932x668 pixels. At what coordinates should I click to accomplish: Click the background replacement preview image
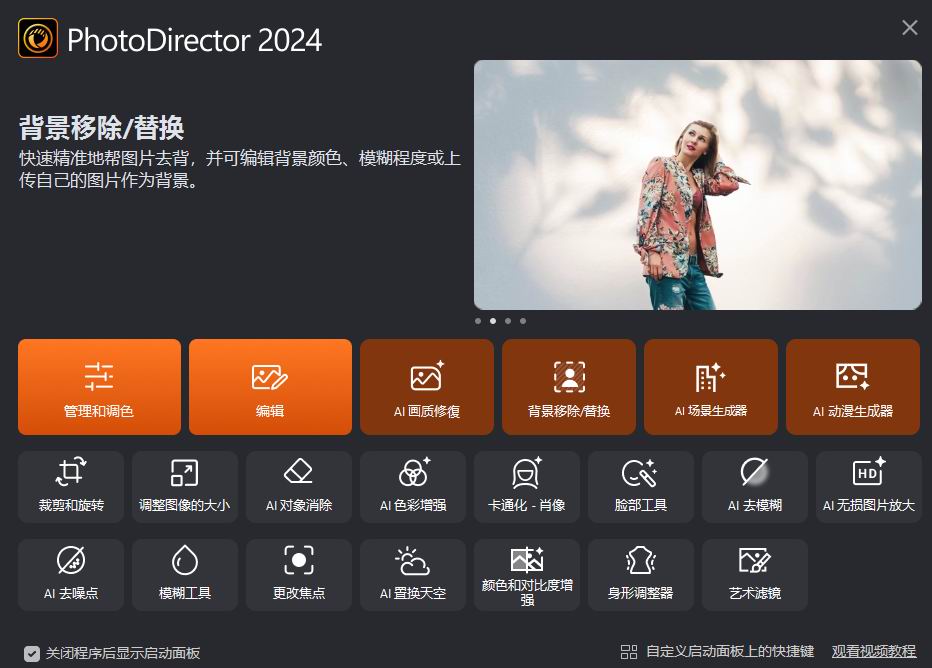tap(698, 185)
